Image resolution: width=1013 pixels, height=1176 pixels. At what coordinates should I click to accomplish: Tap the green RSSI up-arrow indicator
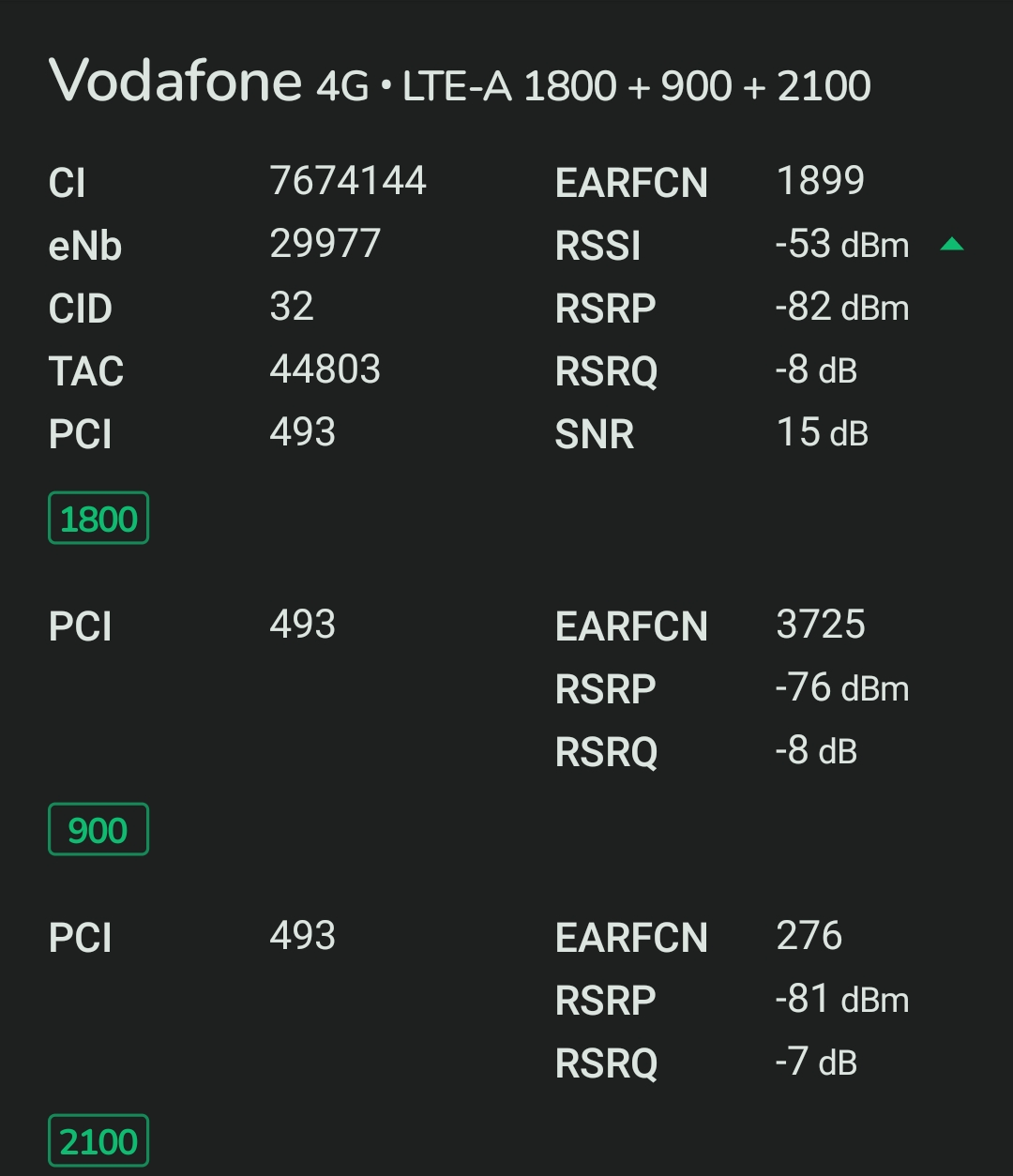[x=952, y=245]
